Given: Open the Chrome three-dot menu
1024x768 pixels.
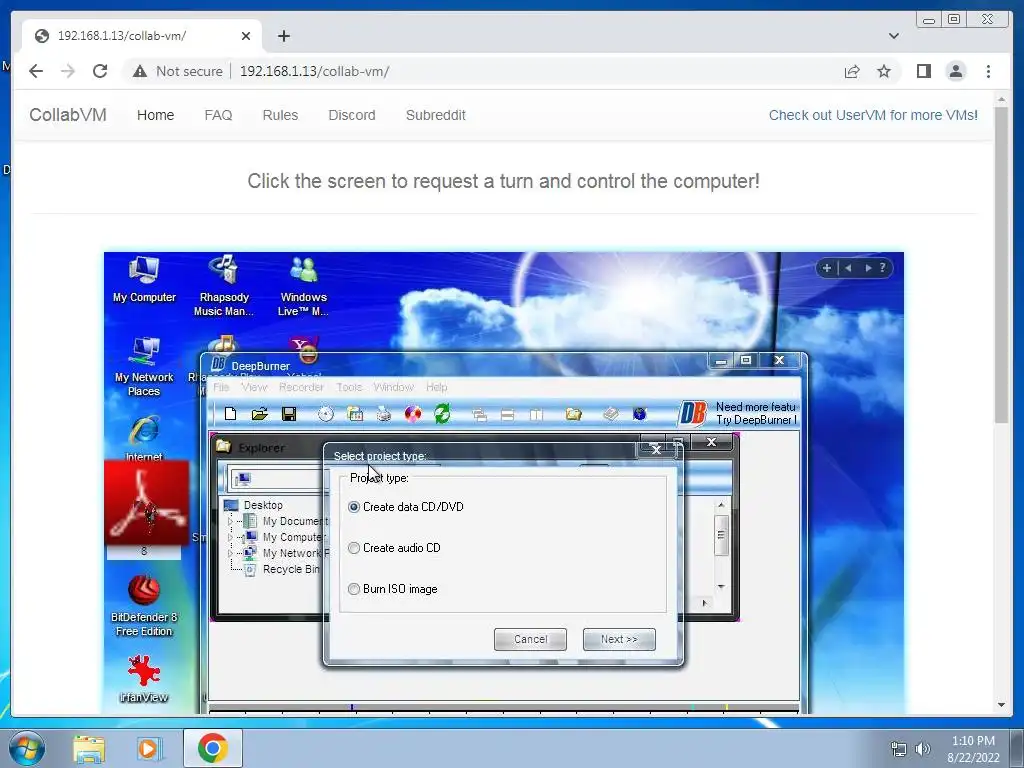Looking at the screenshot, I should pos(988,71).
